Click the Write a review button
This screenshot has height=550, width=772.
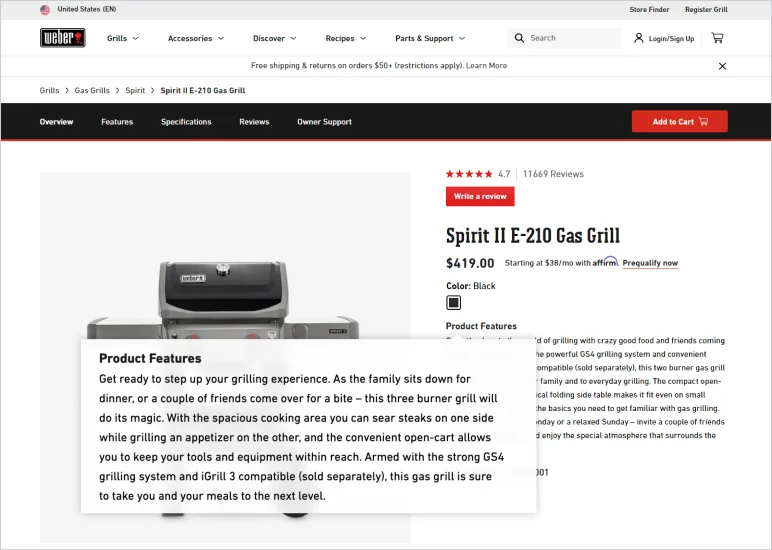coord(480,196)
